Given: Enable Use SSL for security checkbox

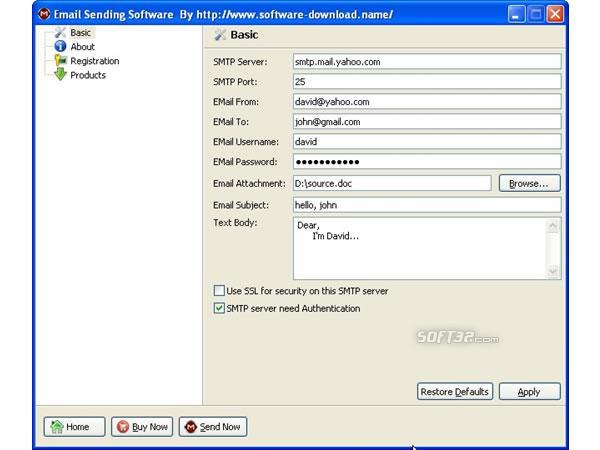Looking at the screenshot, I should [x=219, y=291].
